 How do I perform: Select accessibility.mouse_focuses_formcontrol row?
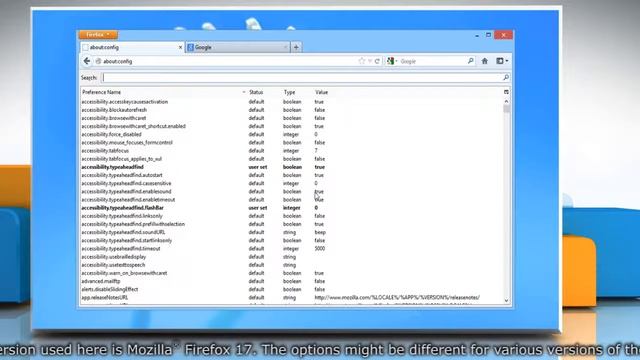pos(291,142)
